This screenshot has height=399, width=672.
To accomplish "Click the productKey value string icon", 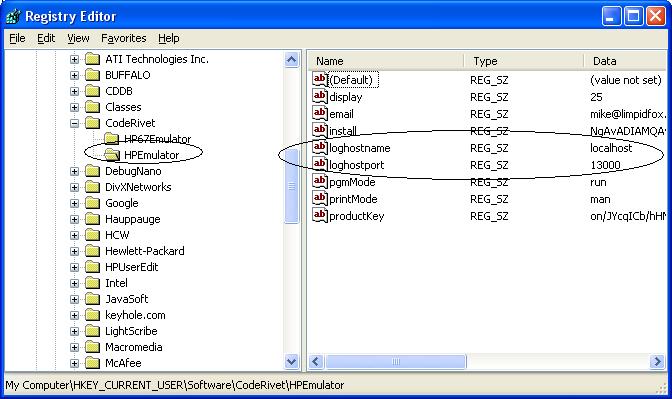I will (320, 216).
